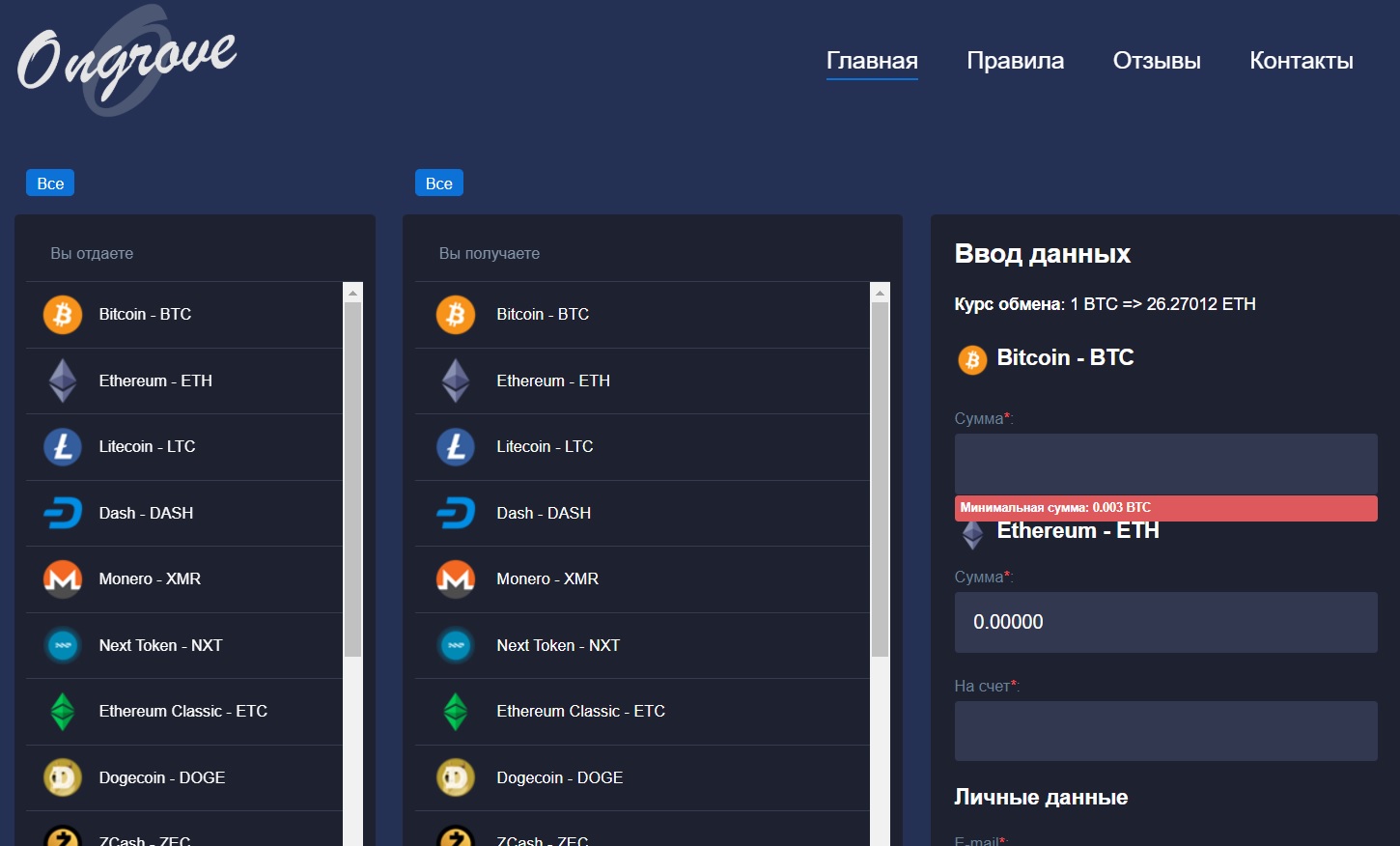Open the Контакты page
Screen dimensions: 1400x846
[1302, 61]
